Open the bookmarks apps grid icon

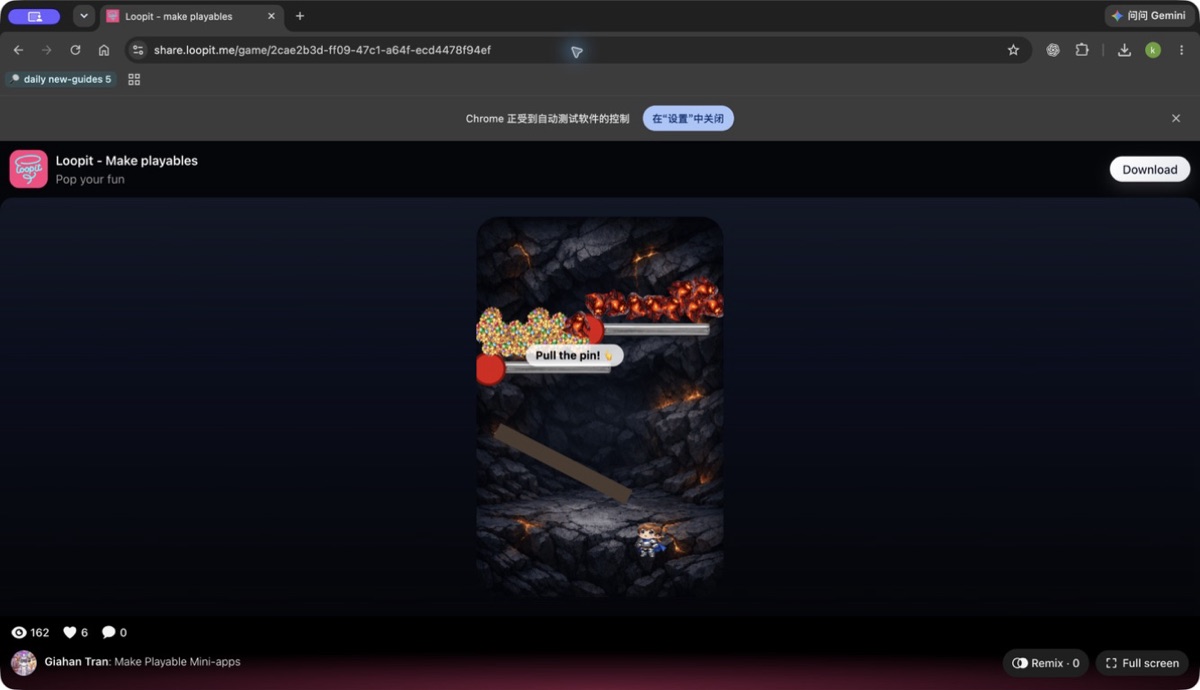coord(134,79)
